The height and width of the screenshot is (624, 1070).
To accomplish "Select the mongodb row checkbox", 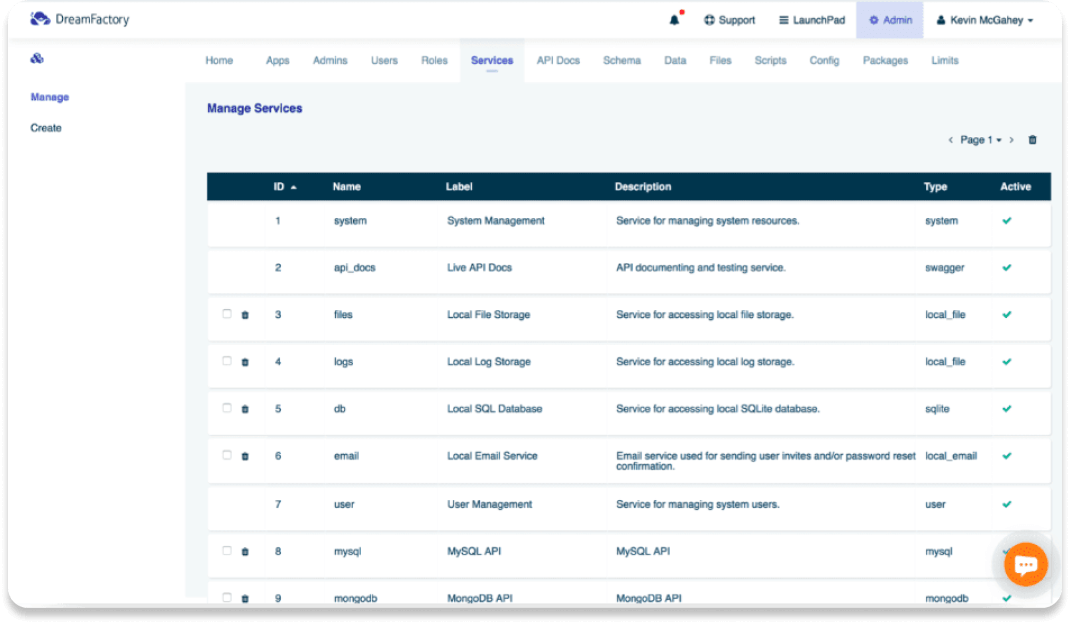I will pyautogui.click(x=227, y=597).
